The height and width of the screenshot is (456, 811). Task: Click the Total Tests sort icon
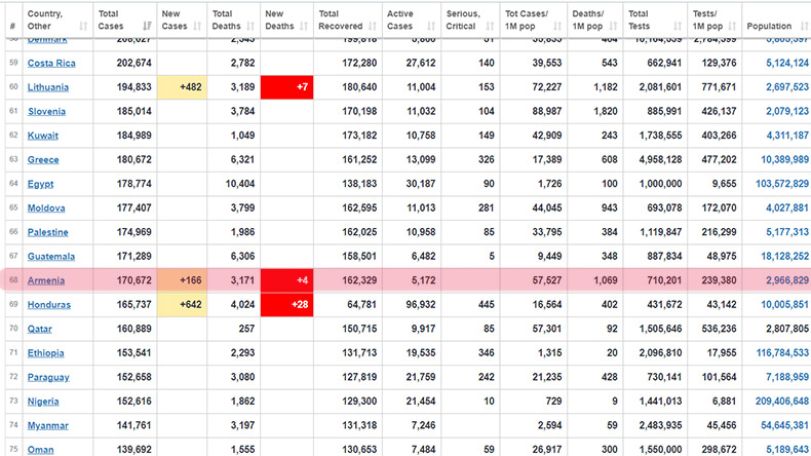tap(678, 26)
